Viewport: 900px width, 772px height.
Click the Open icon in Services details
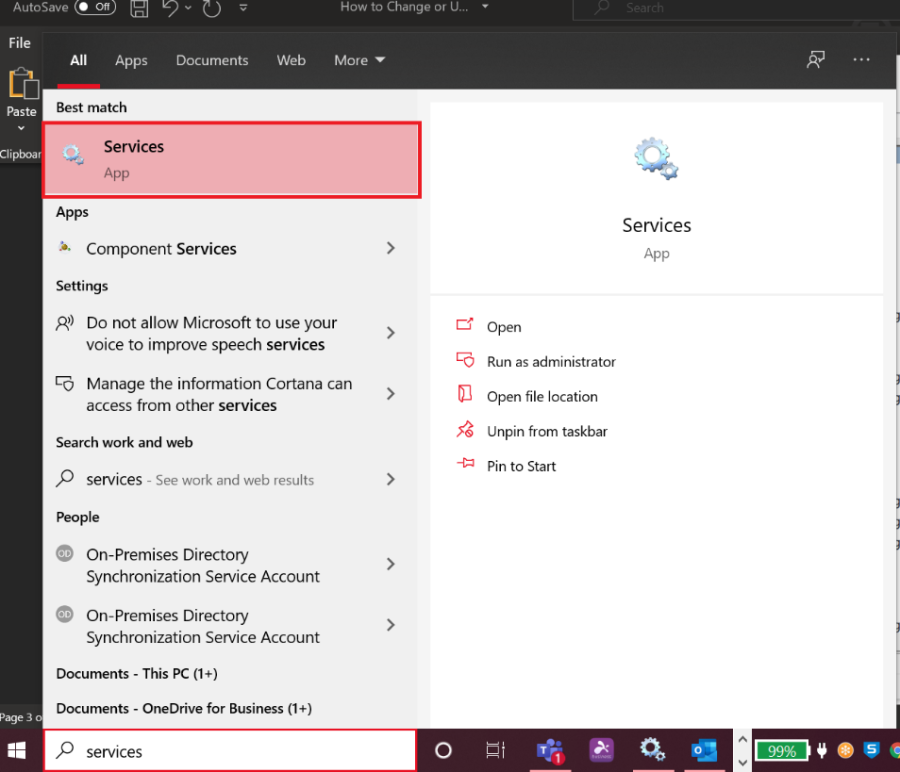[x=465, y=325]
